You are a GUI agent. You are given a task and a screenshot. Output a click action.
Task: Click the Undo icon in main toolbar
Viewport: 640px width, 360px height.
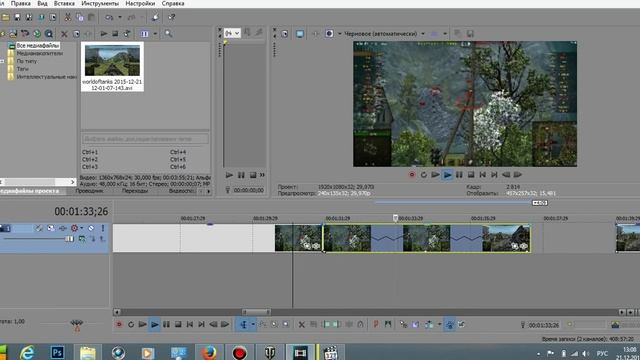pyautogui.click(x=109, y=18)
